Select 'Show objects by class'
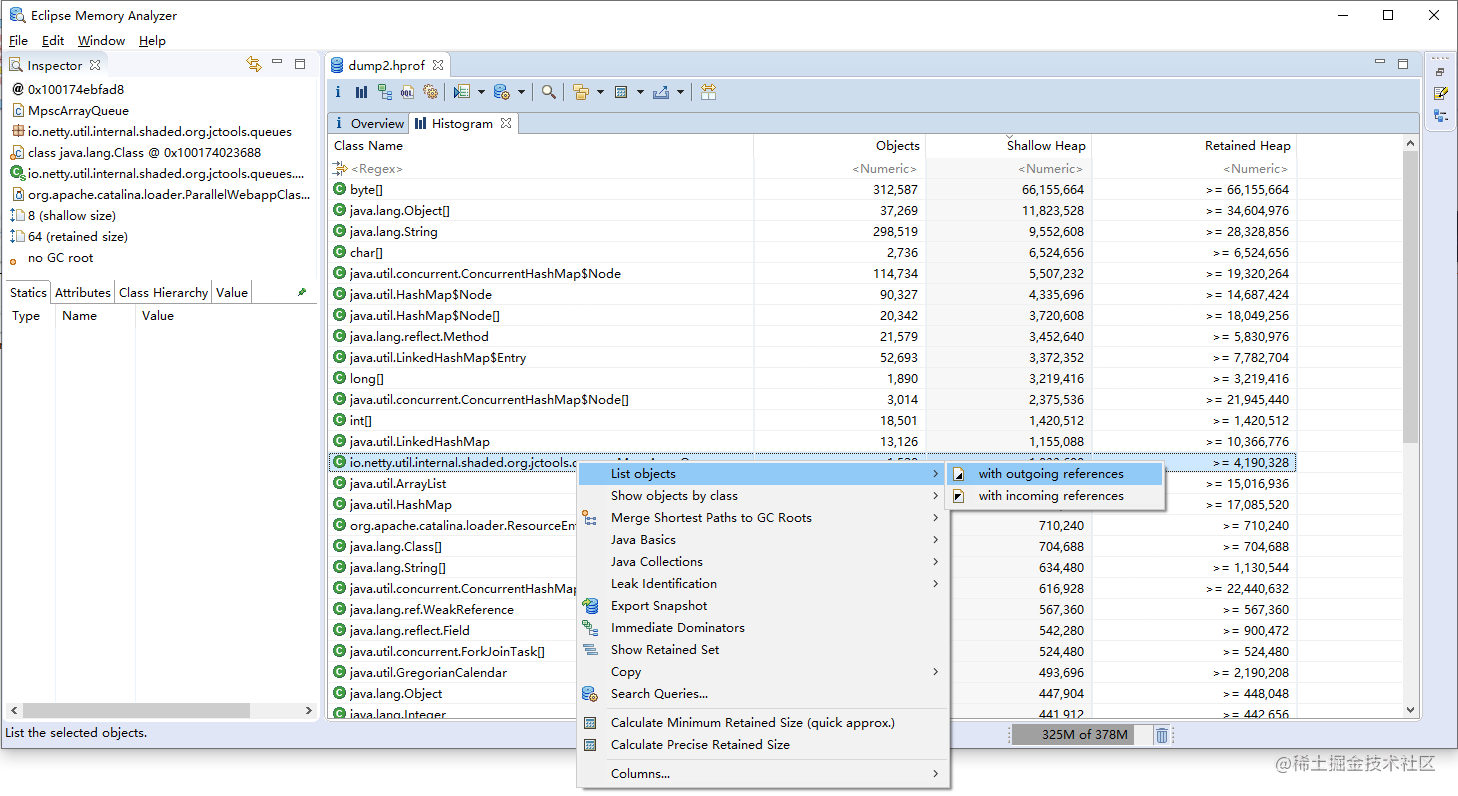Viewport: 1458px width, 796px height. click(763, 496)
